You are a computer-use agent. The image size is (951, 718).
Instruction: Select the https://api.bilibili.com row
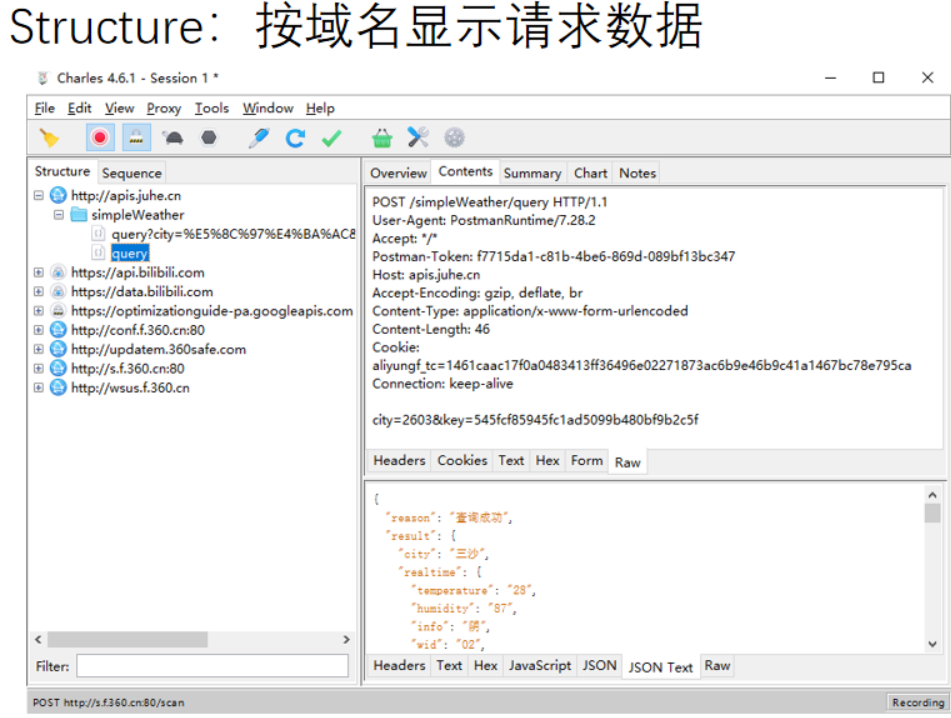(138, 272)
